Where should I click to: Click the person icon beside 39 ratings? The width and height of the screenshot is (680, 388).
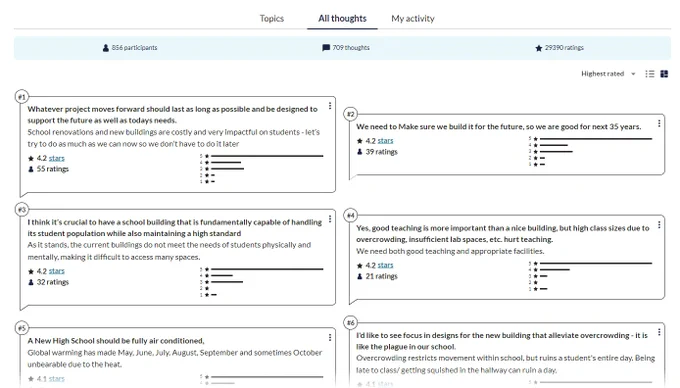pos(360,152)
